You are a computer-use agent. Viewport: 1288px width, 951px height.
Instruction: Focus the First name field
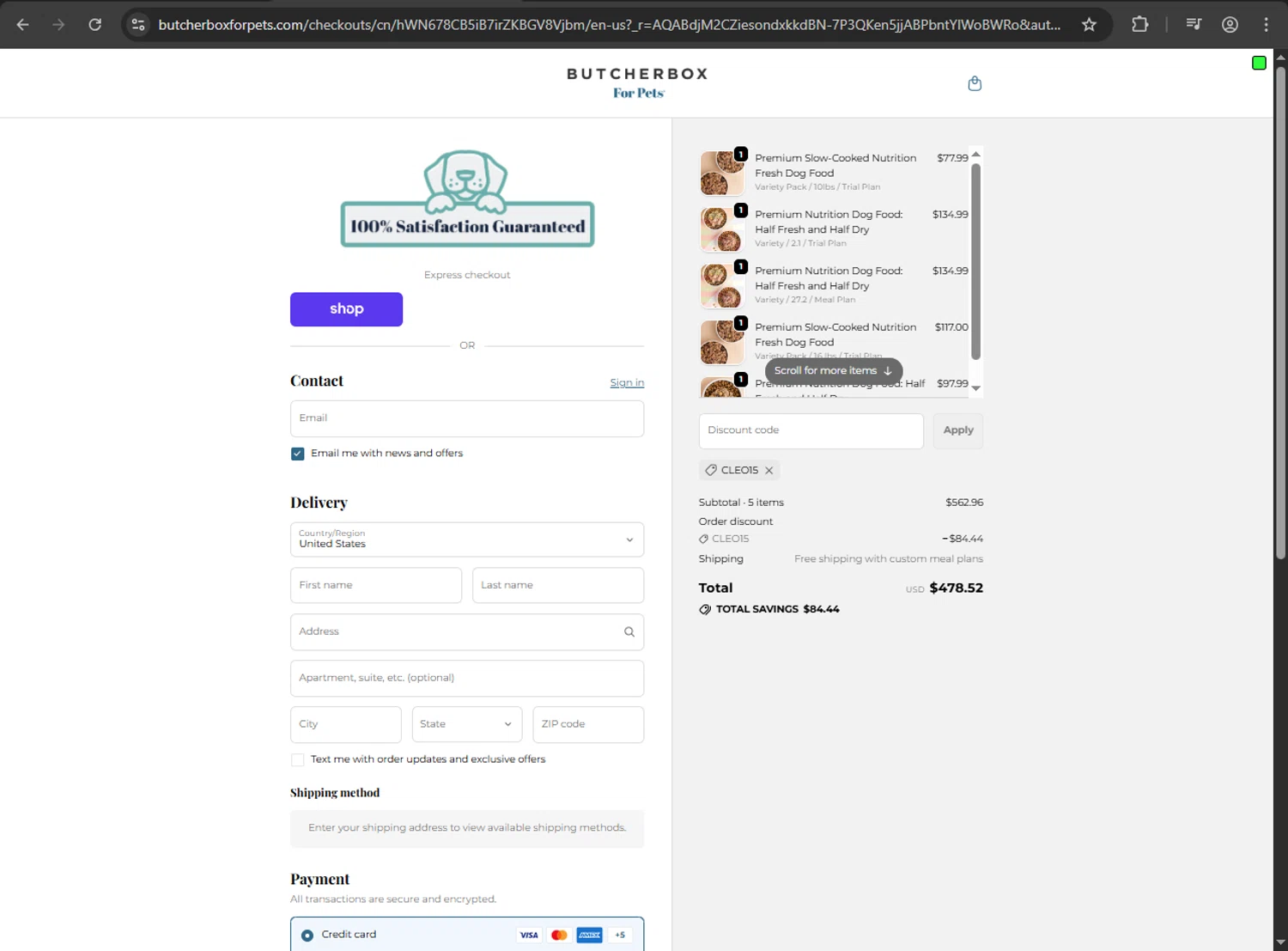(376, 585)
